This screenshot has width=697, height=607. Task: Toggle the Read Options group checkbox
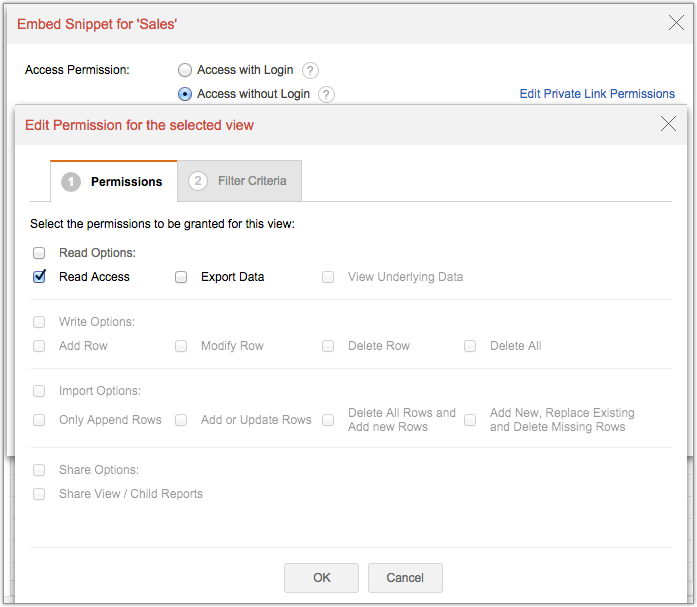click(39, 253)
